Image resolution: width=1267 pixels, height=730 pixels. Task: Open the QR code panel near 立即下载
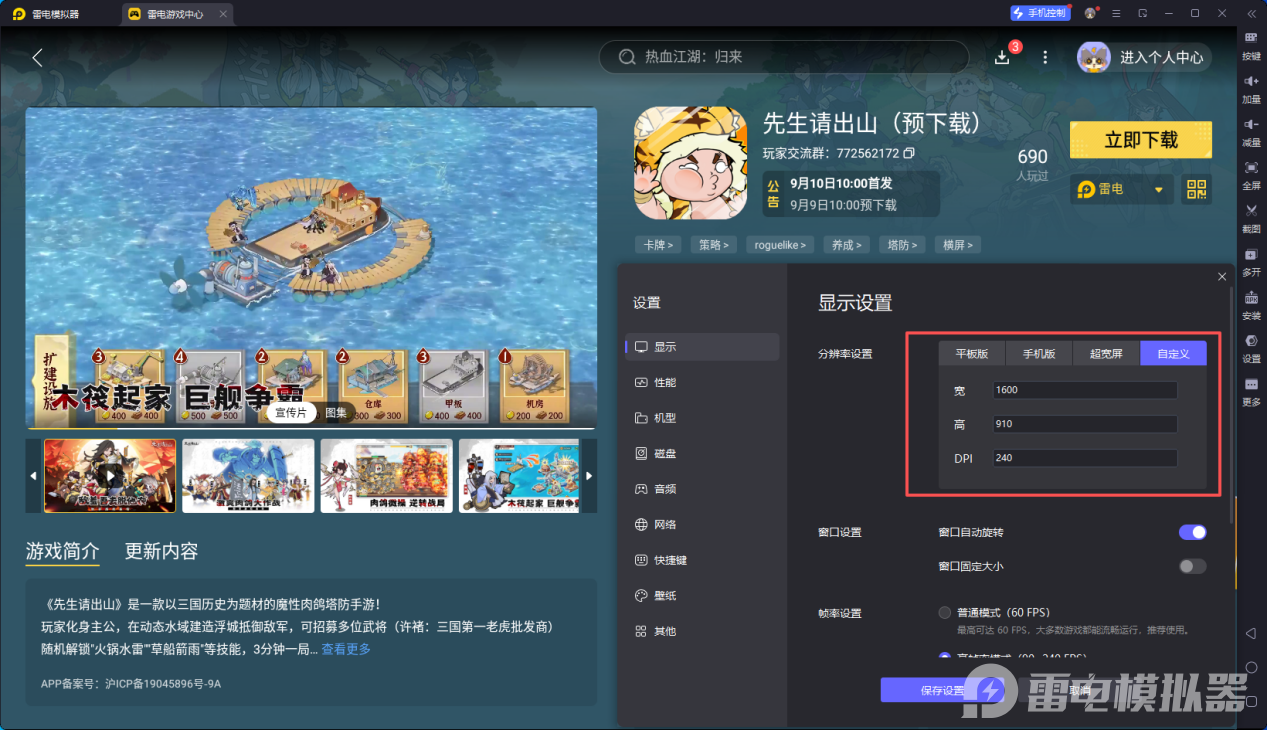pos(1196,189)
